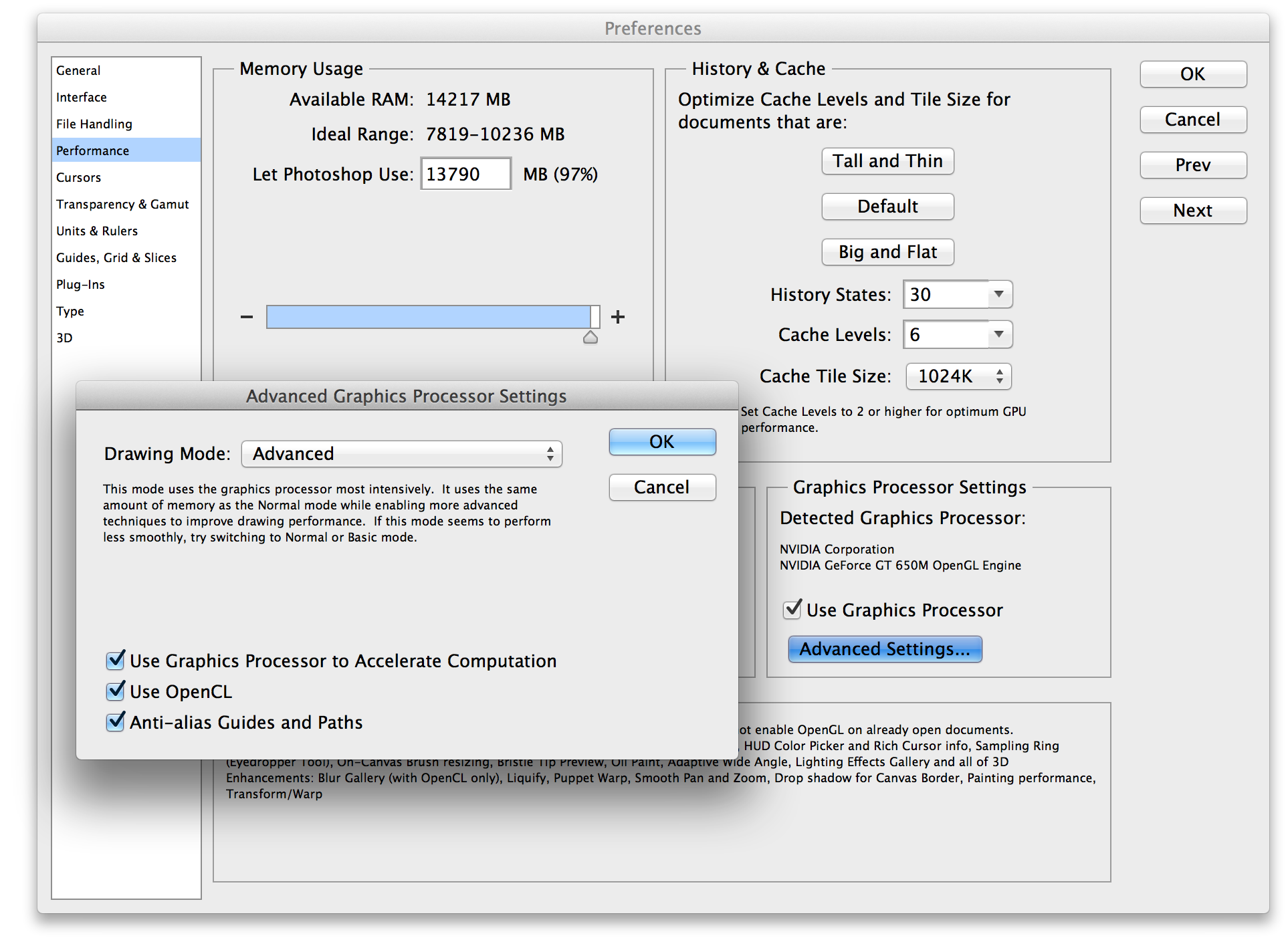Click the Big and Flat button
1288x940 pixels.
coord(887,252)
